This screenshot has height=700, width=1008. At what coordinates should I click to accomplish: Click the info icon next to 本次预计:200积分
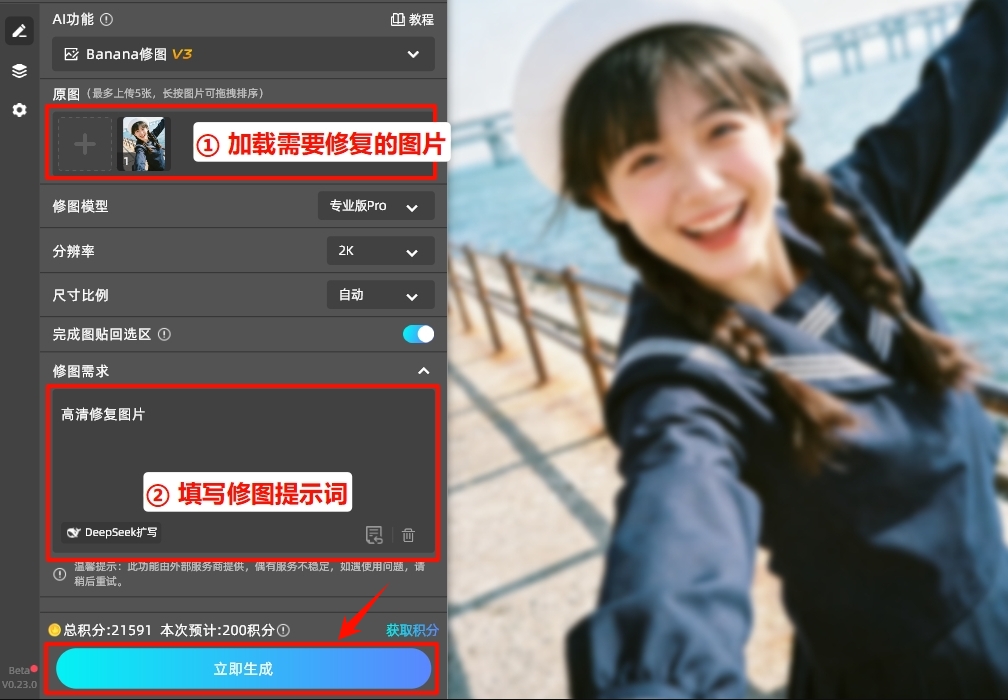(x=281, y=631)
